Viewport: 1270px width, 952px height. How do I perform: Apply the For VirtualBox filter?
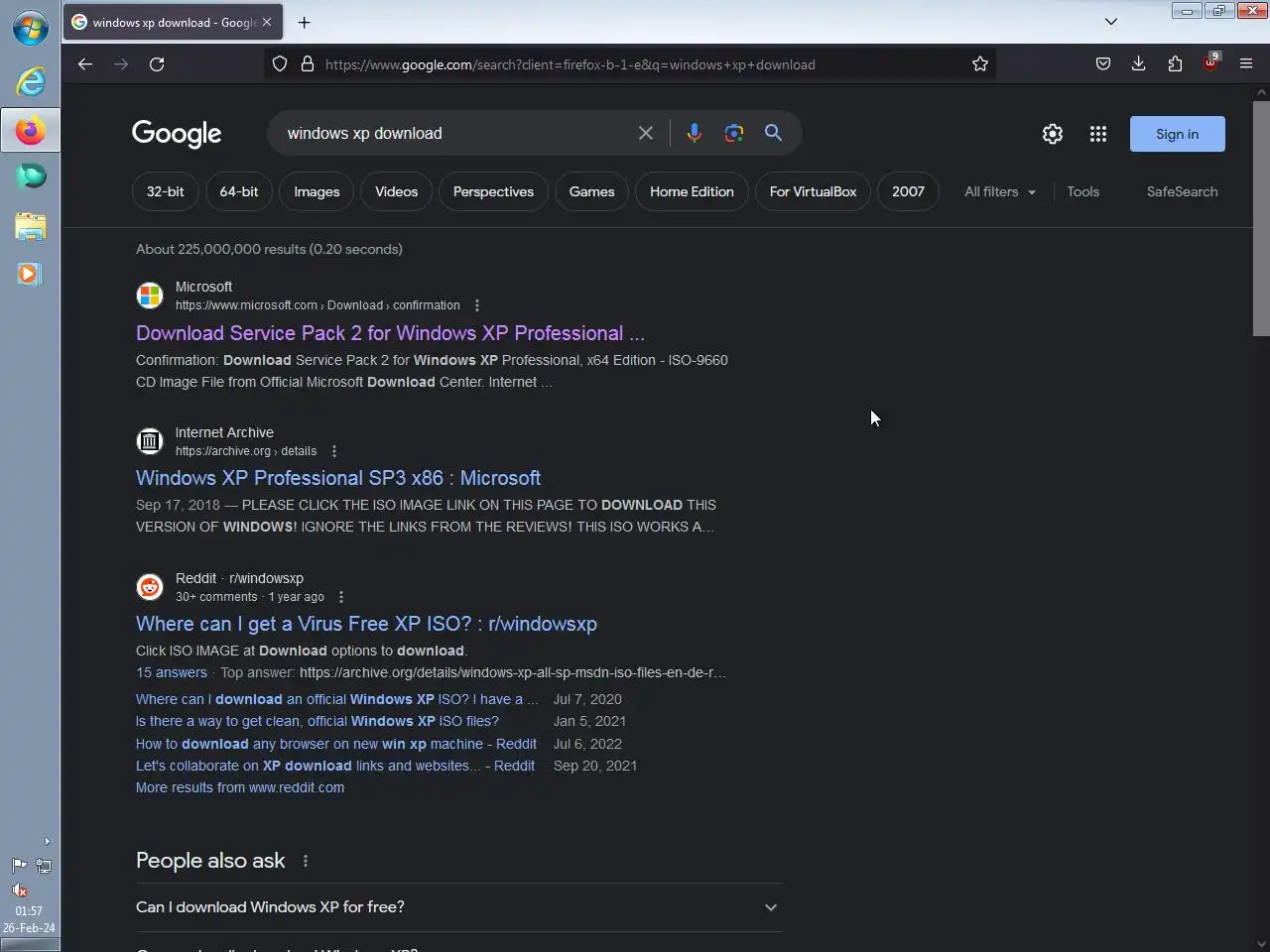[x=813, y=191]
